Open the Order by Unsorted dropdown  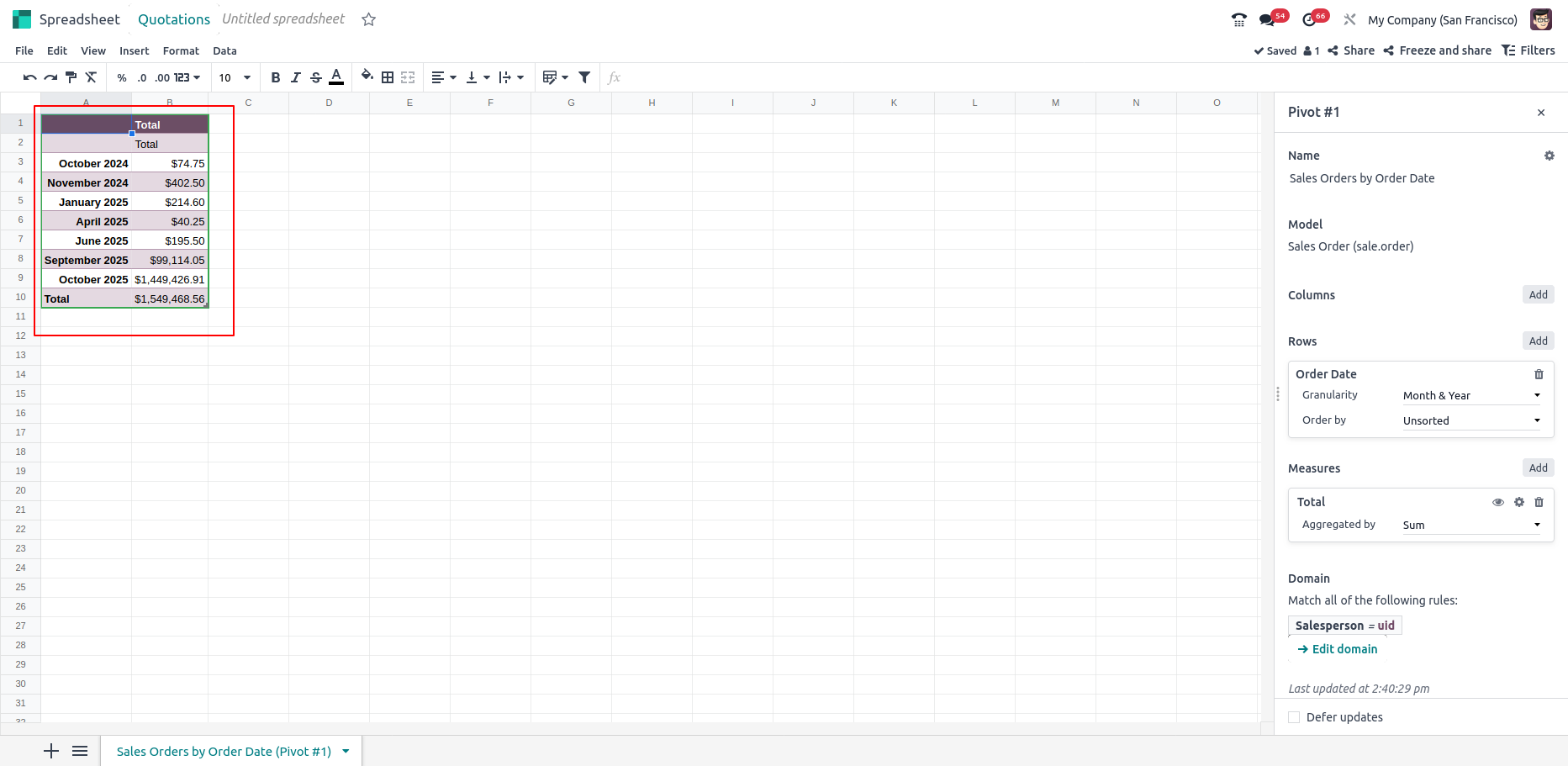click(x=1470, y=420)
